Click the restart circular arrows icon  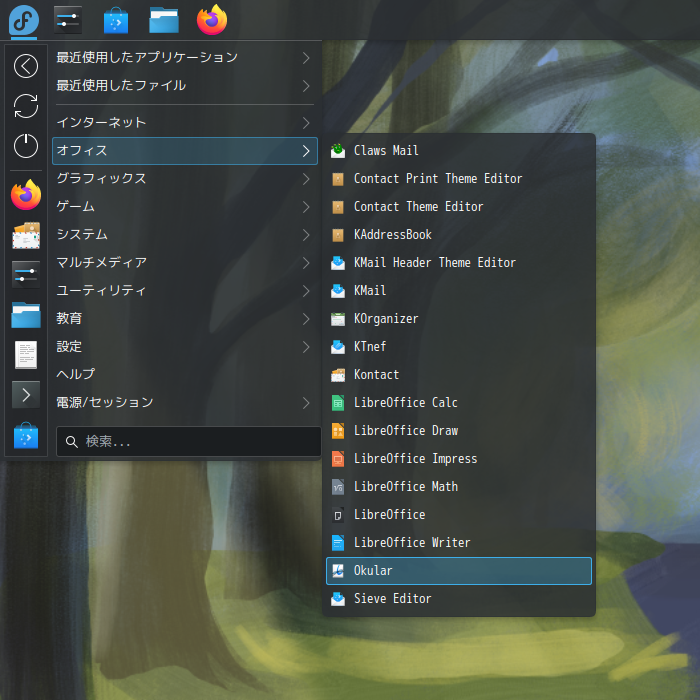click(26, 106)
